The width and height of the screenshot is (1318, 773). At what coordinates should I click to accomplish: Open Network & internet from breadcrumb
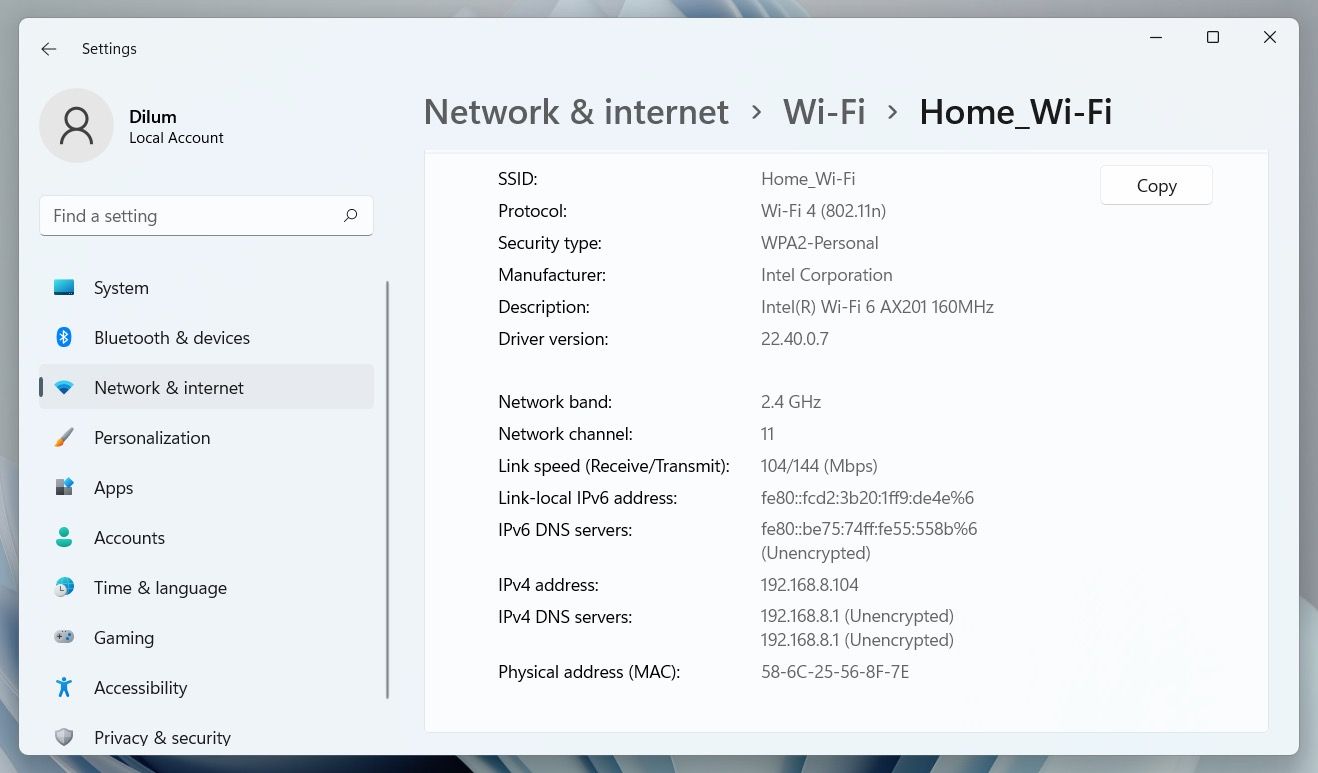click(576, 111)
